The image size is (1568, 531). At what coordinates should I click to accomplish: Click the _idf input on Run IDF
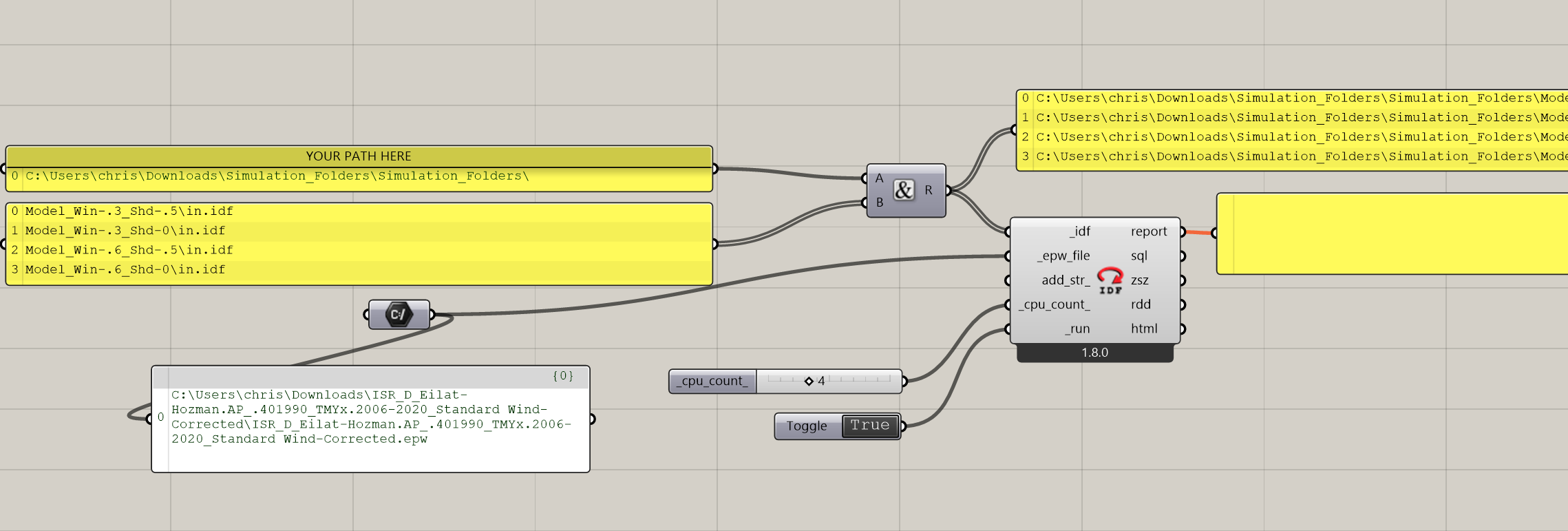pyautogui.click(x=1079, y=231)
